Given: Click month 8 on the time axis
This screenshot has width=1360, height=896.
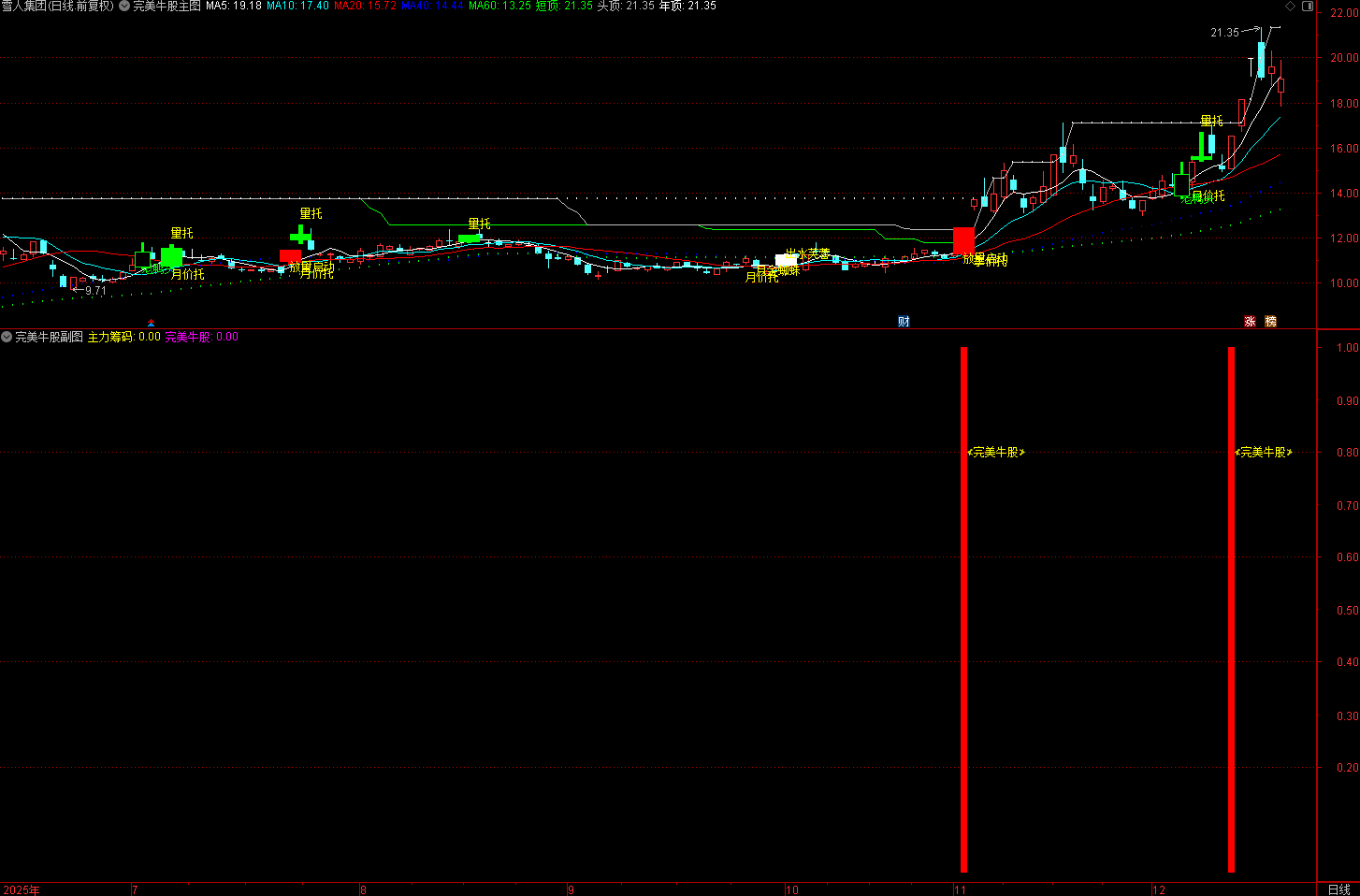Looking at the screenshot, I should (364, 889).
